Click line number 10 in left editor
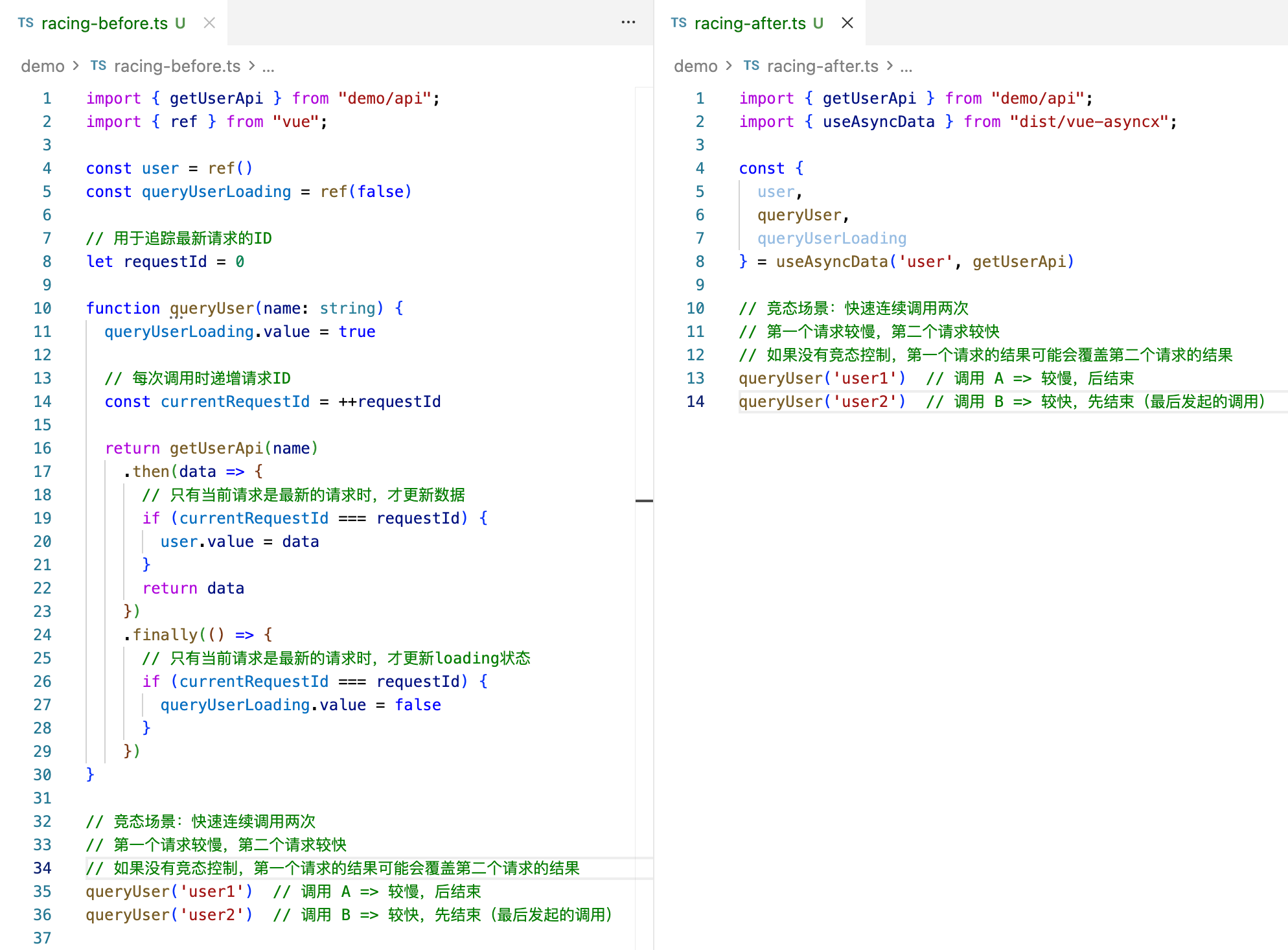 43,308
